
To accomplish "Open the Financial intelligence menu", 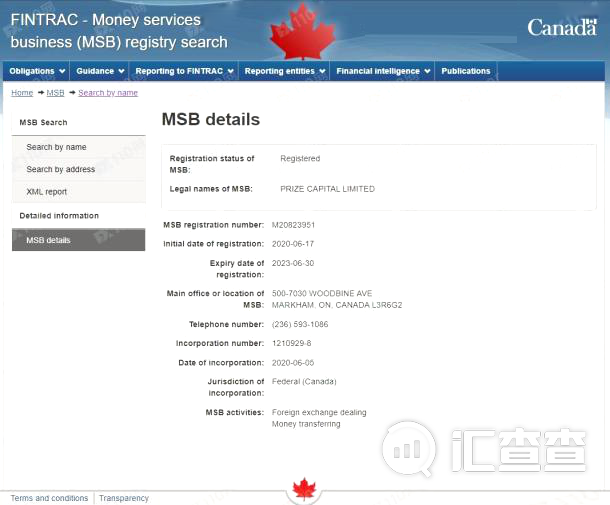I will (383, 71).
